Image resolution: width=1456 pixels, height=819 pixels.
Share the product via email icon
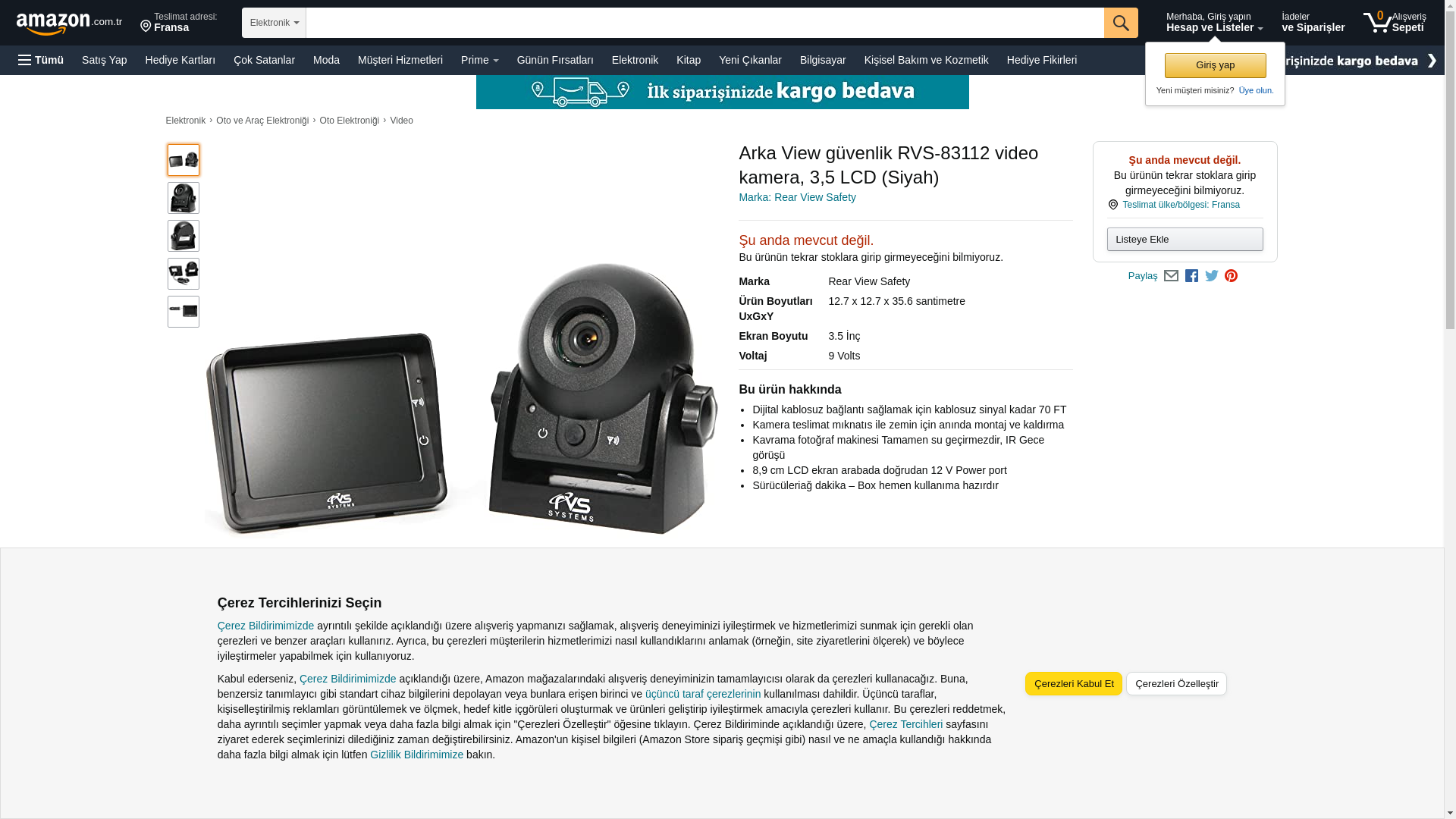[1171, 276]
